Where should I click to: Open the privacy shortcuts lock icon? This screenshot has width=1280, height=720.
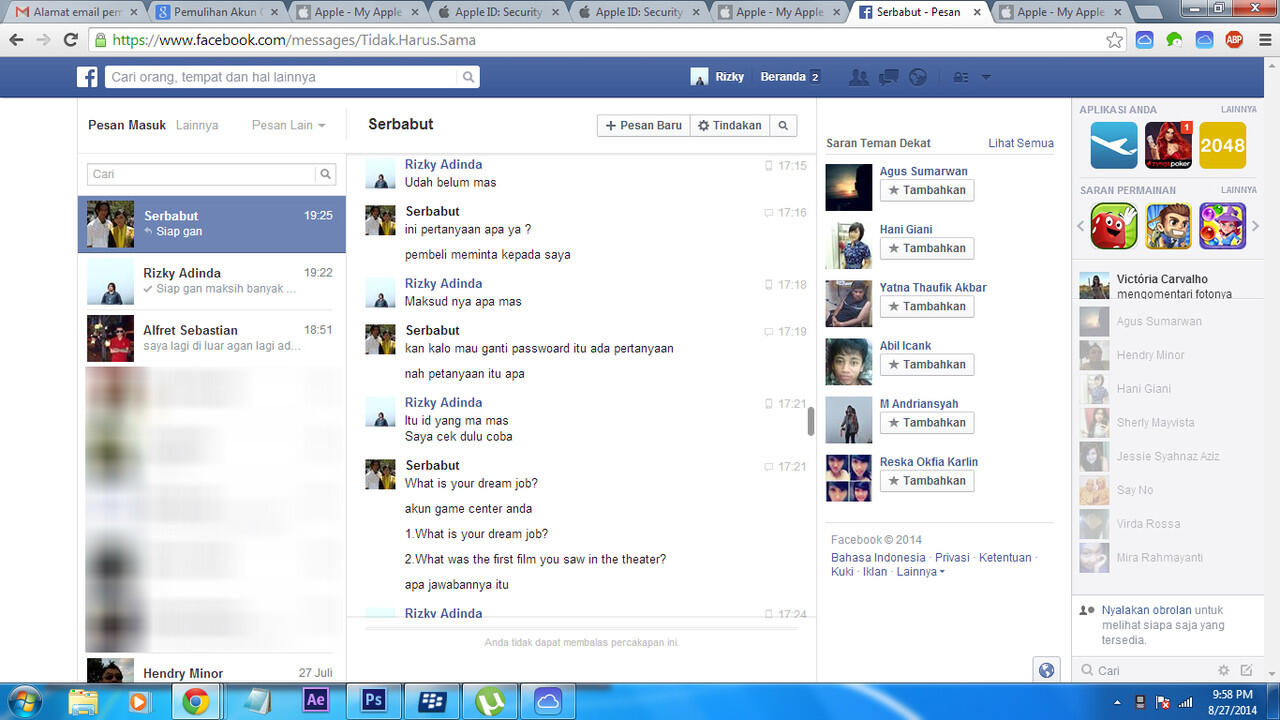pyautogui.click(x=961, y=77)
